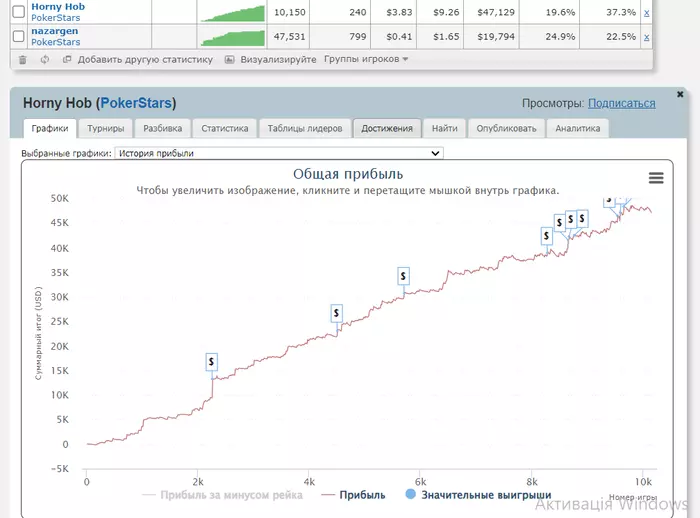
Task: Click PokerStars under nazargen row
Action: [x=56, y=42]
